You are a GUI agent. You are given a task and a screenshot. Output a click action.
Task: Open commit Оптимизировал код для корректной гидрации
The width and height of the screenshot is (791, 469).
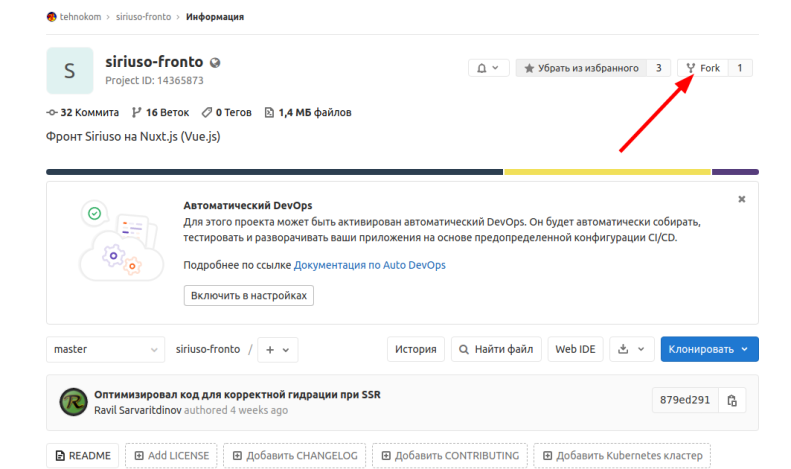point(237,394)
